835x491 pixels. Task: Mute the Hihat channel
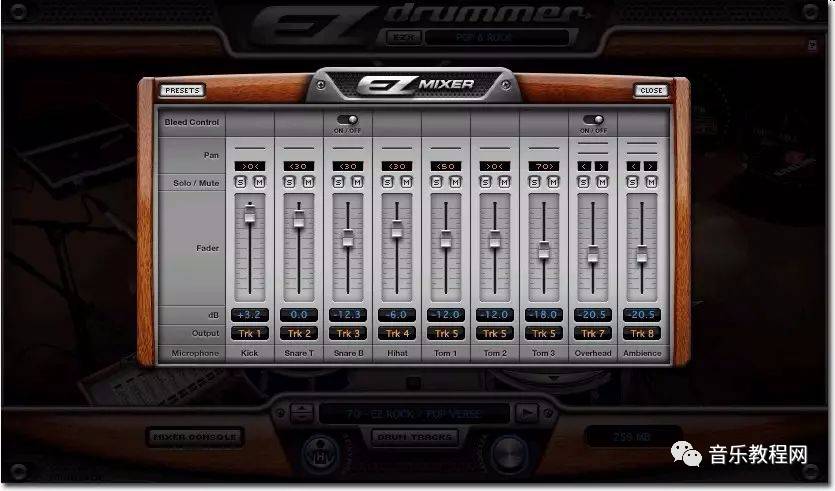406,183
